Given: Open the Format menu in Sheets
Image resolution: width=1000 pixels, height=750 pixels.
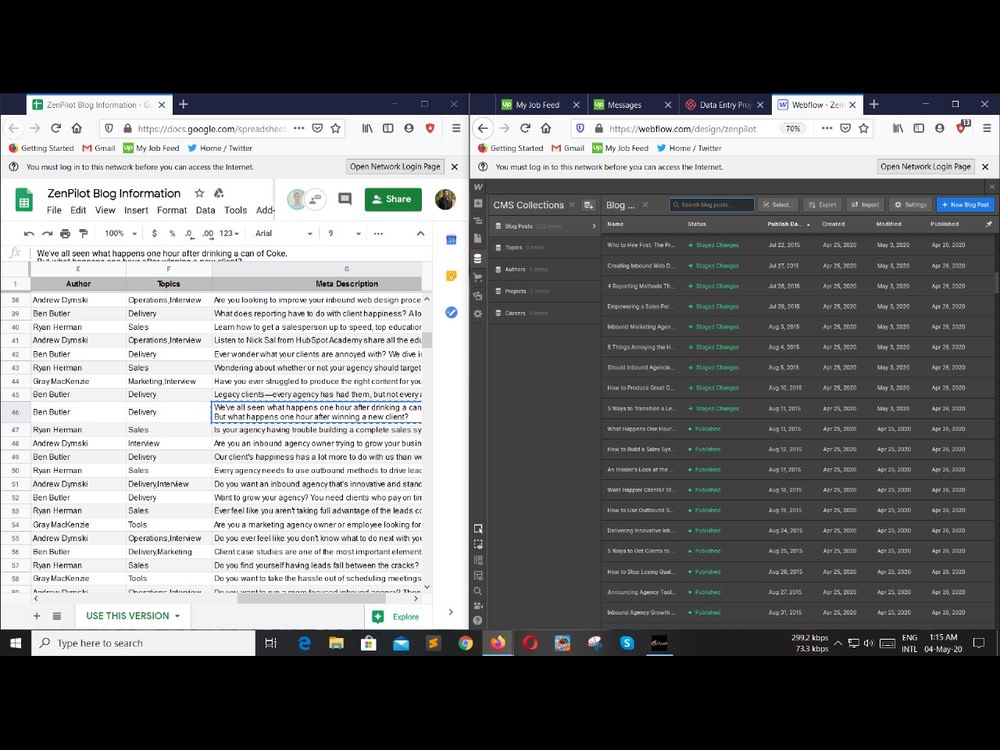Looking at the screenshot, I should click(172, 210).
